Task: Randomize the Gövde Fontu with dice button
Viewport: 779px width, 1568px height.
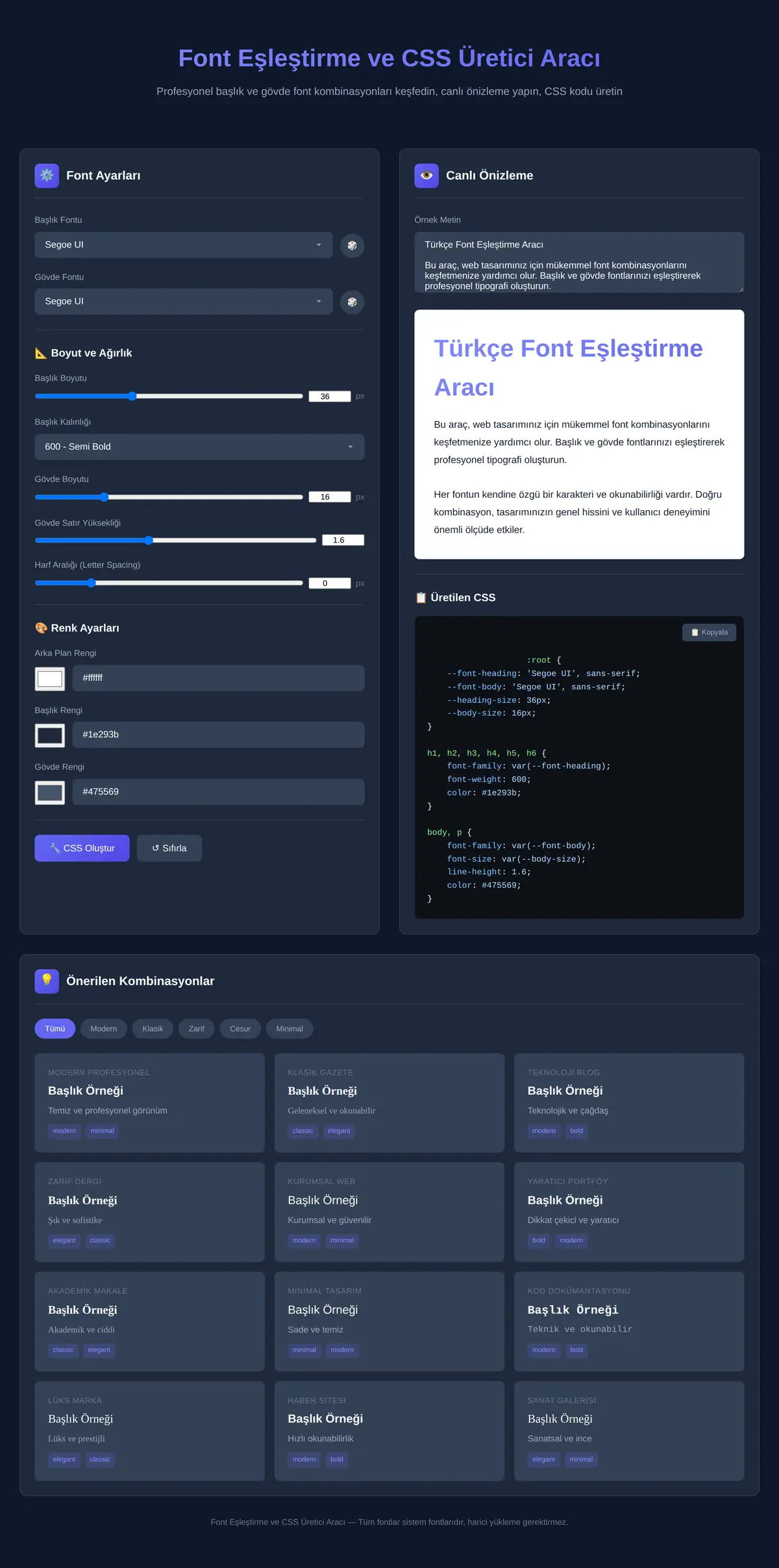Action: [x=352, y=302]
